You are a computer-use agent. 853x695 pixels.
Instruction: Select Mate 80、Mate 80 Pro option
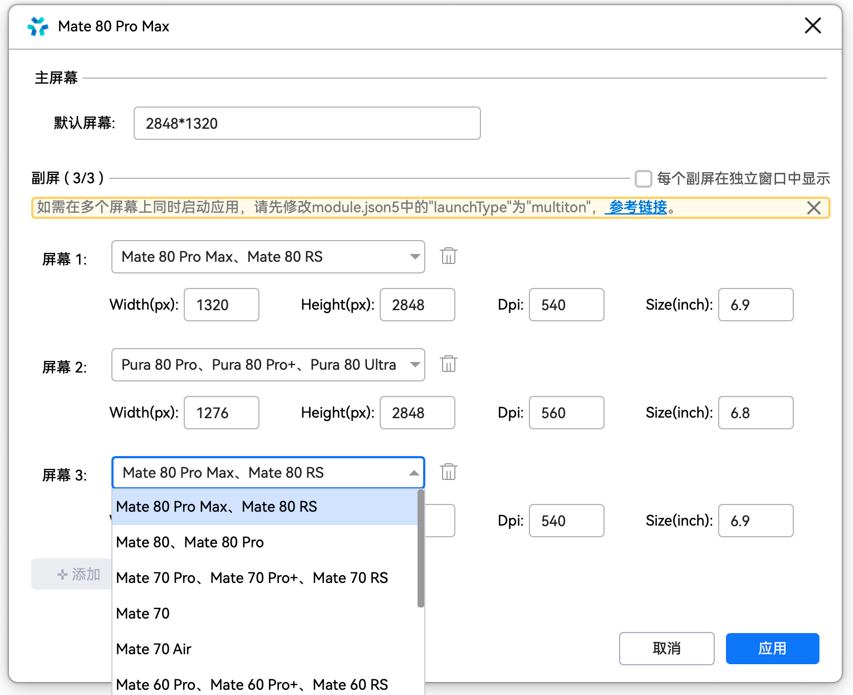pos(190,542)
